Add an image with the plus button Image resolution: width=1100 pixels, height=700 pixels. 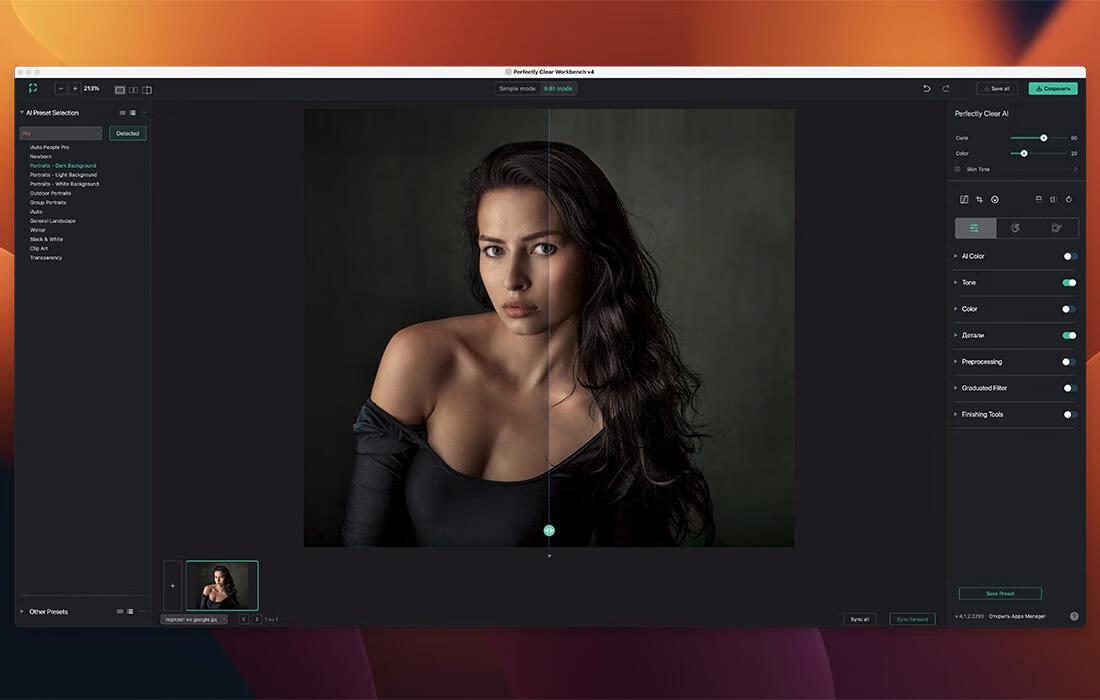[x=173, y=586]
